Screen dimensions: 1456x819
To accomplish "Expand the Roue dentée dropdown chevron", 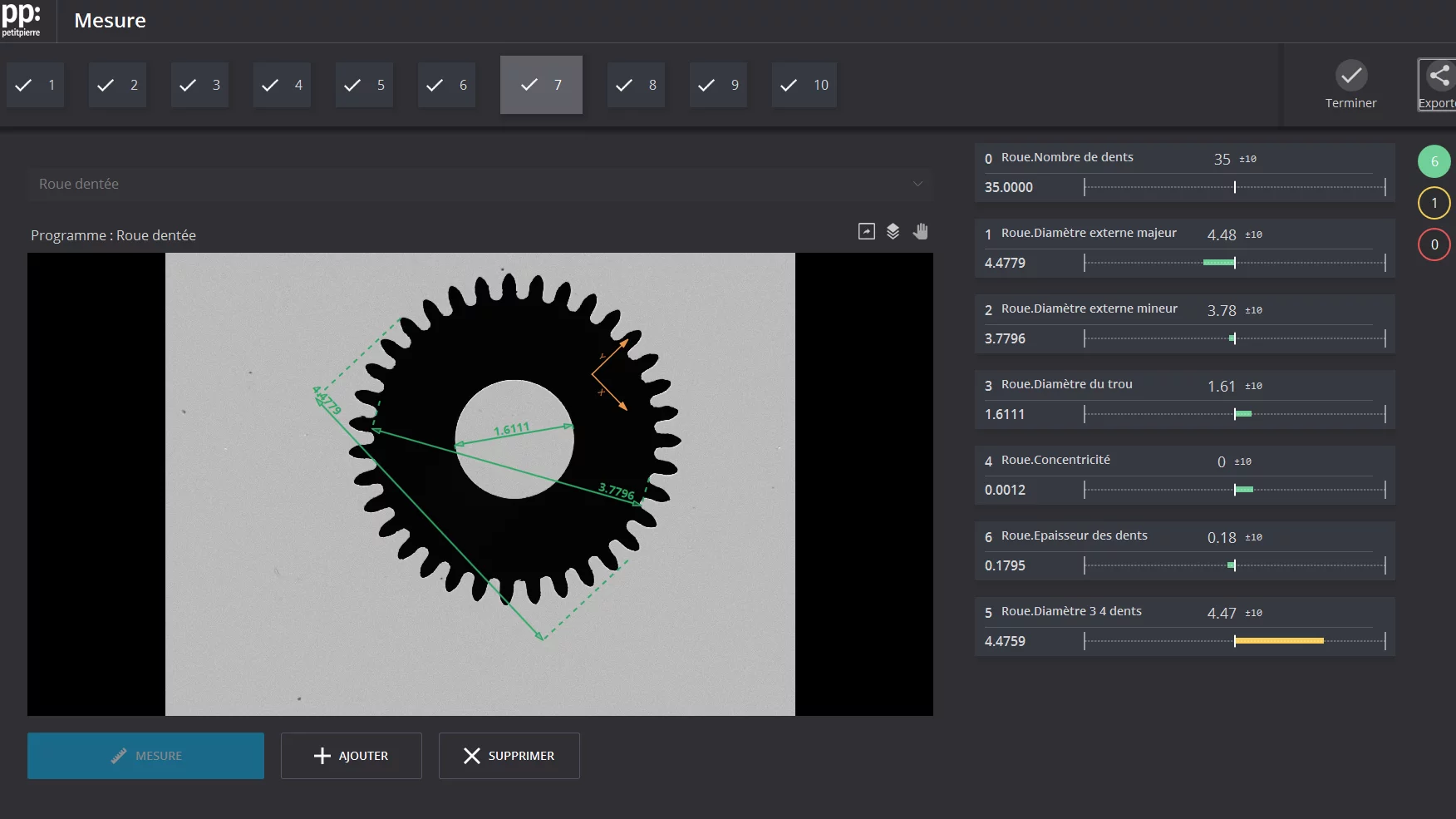I will (x=917, y=184).
